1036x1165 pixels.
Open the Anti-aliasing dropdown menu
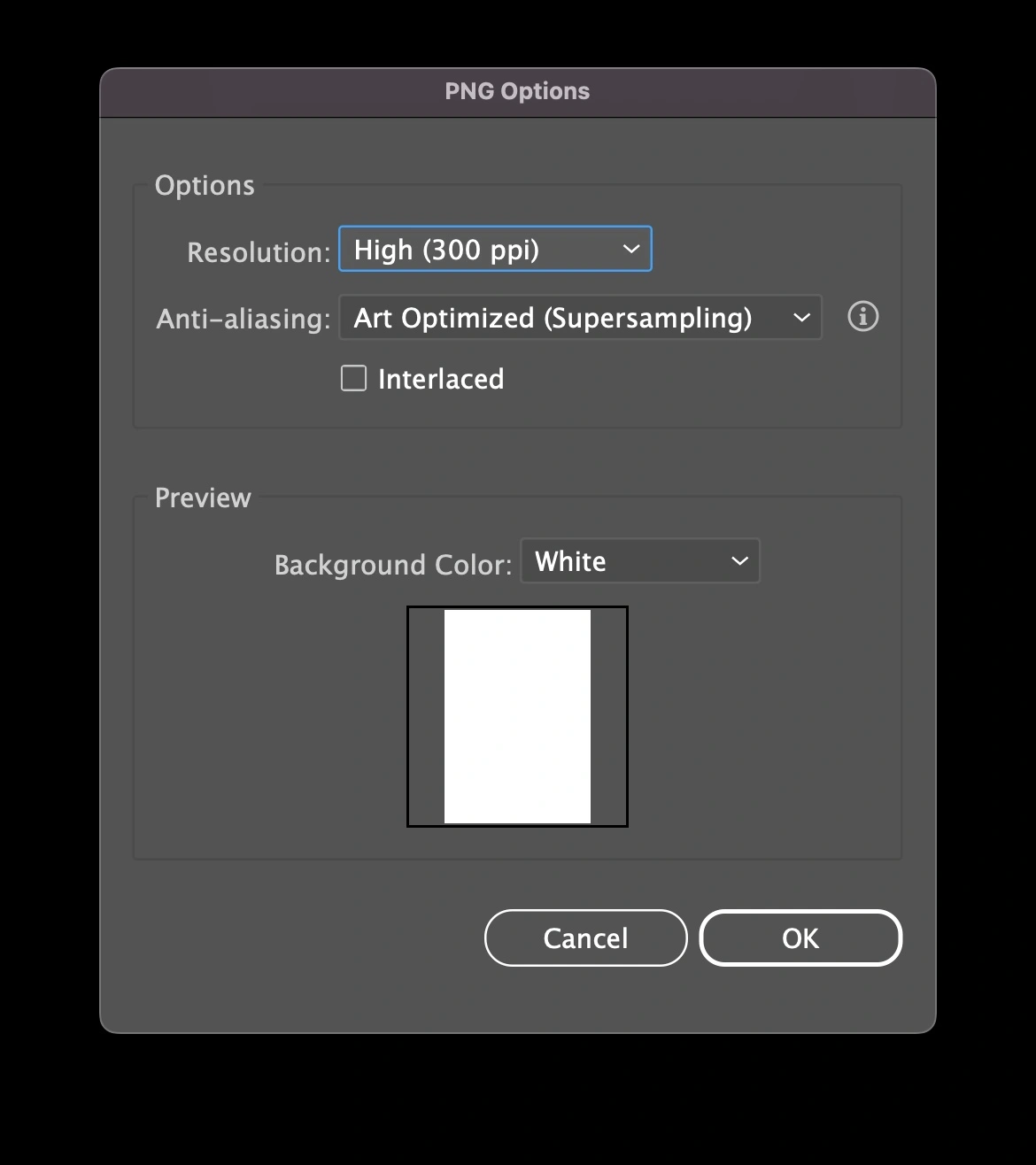(x=580, y=318)
